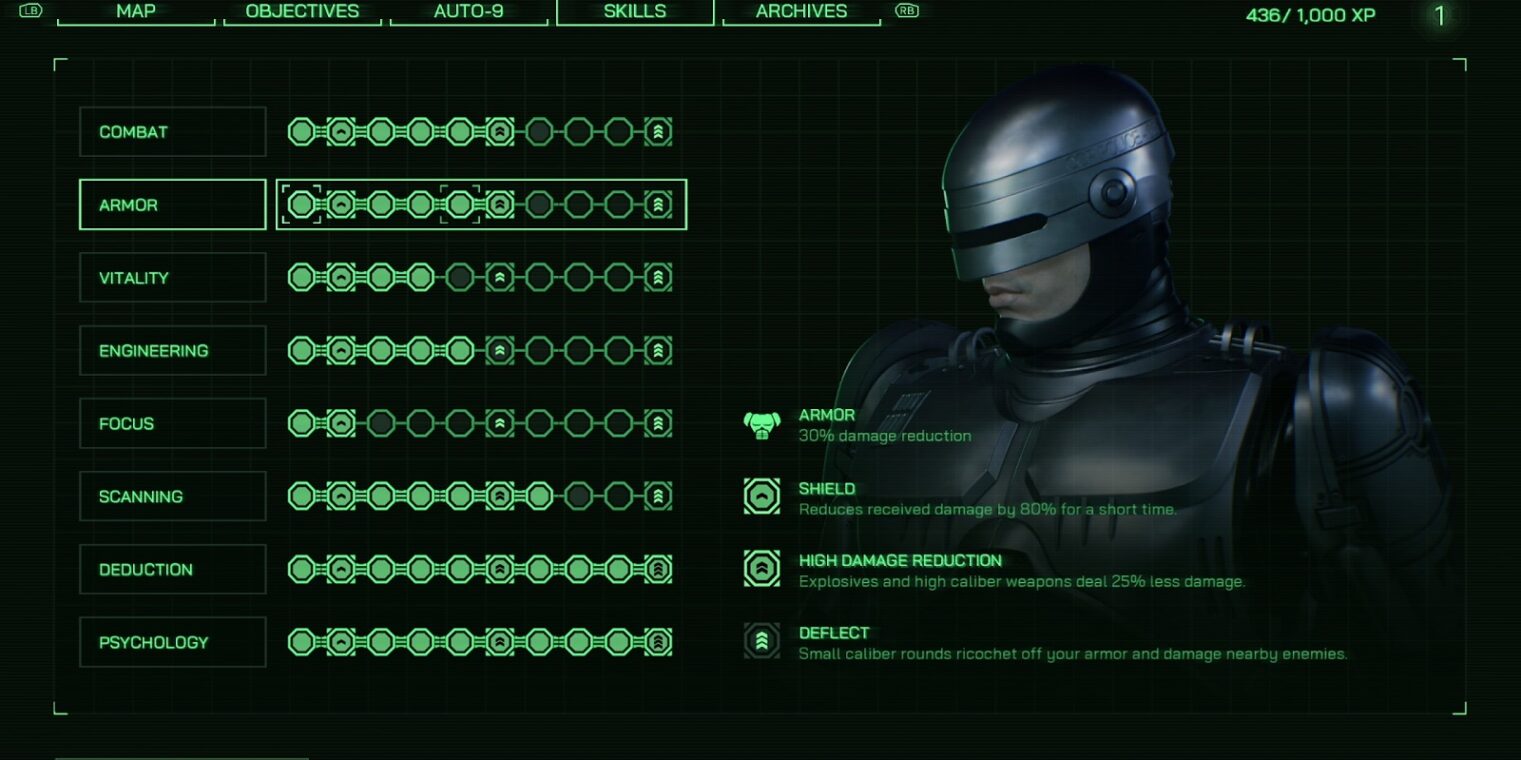Click the 'HIGH DAMAGE REDUCTION' perk title
The width and height of the screenshot is (1521, 760).
[x=900, y=561]
